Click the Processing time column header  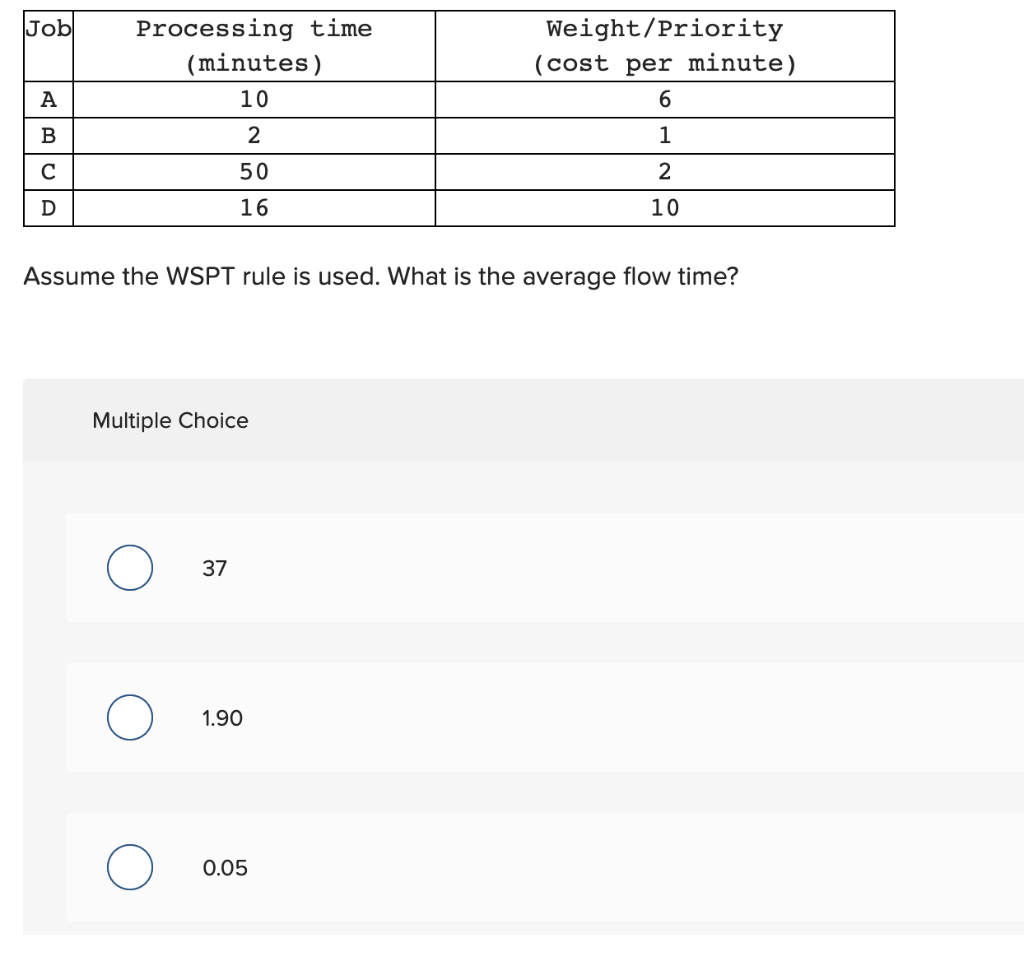click(x=256, y=46)
